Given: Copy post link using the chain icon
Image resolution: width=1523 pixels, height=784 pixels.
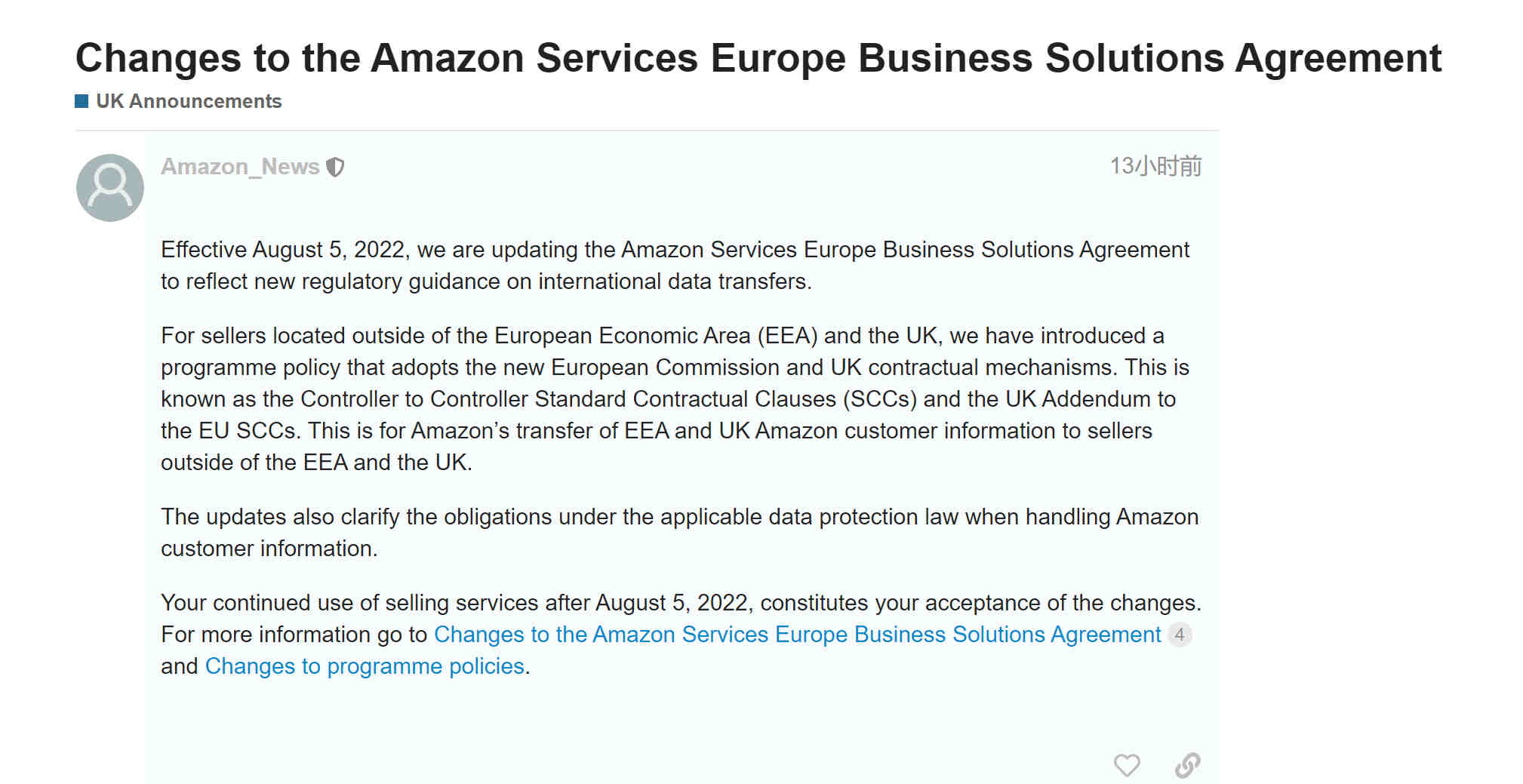Looking at the screenshot, I should pos(1188,765).
